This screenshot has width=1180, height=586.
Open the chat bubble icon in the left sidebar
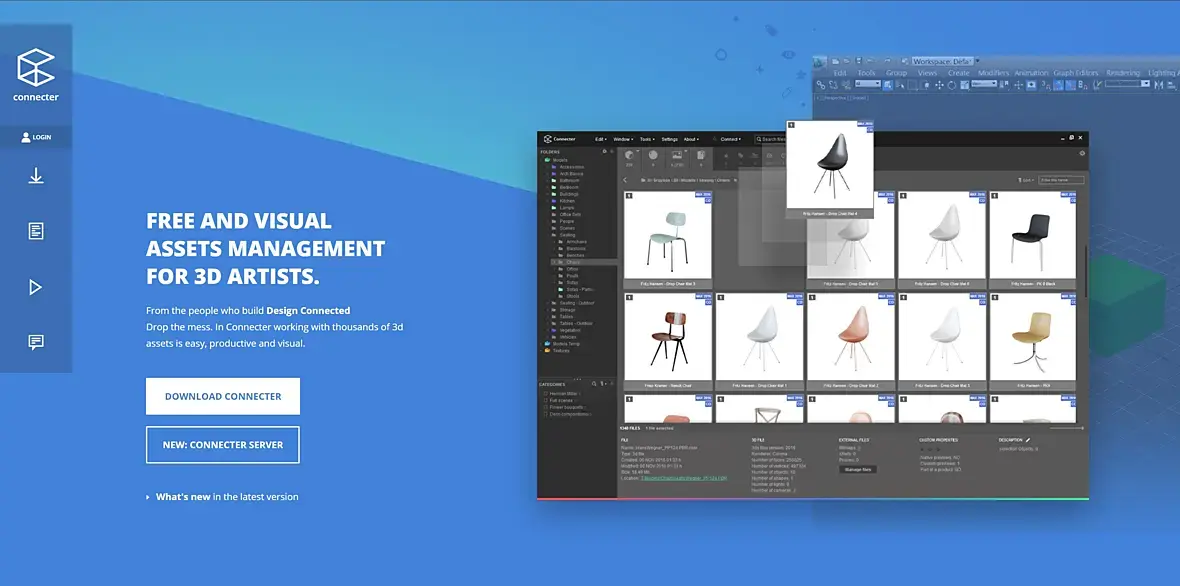(36, 342)
